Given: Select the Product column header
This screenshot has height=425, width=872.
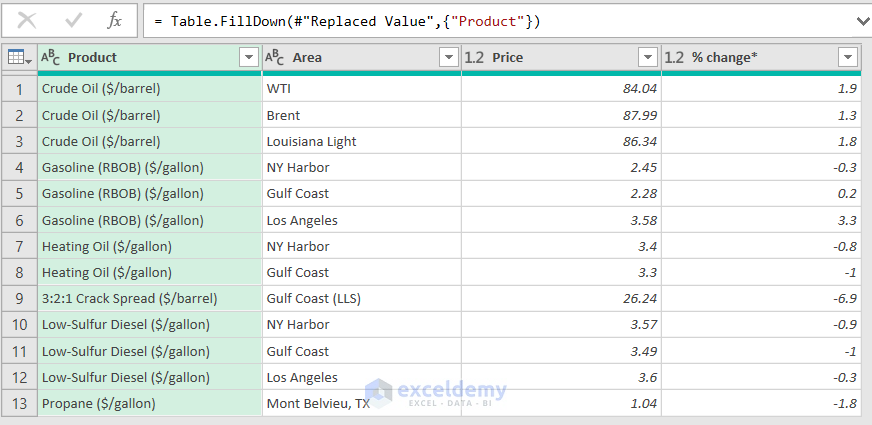Looking at the screenshot, I should pos(140,58).
